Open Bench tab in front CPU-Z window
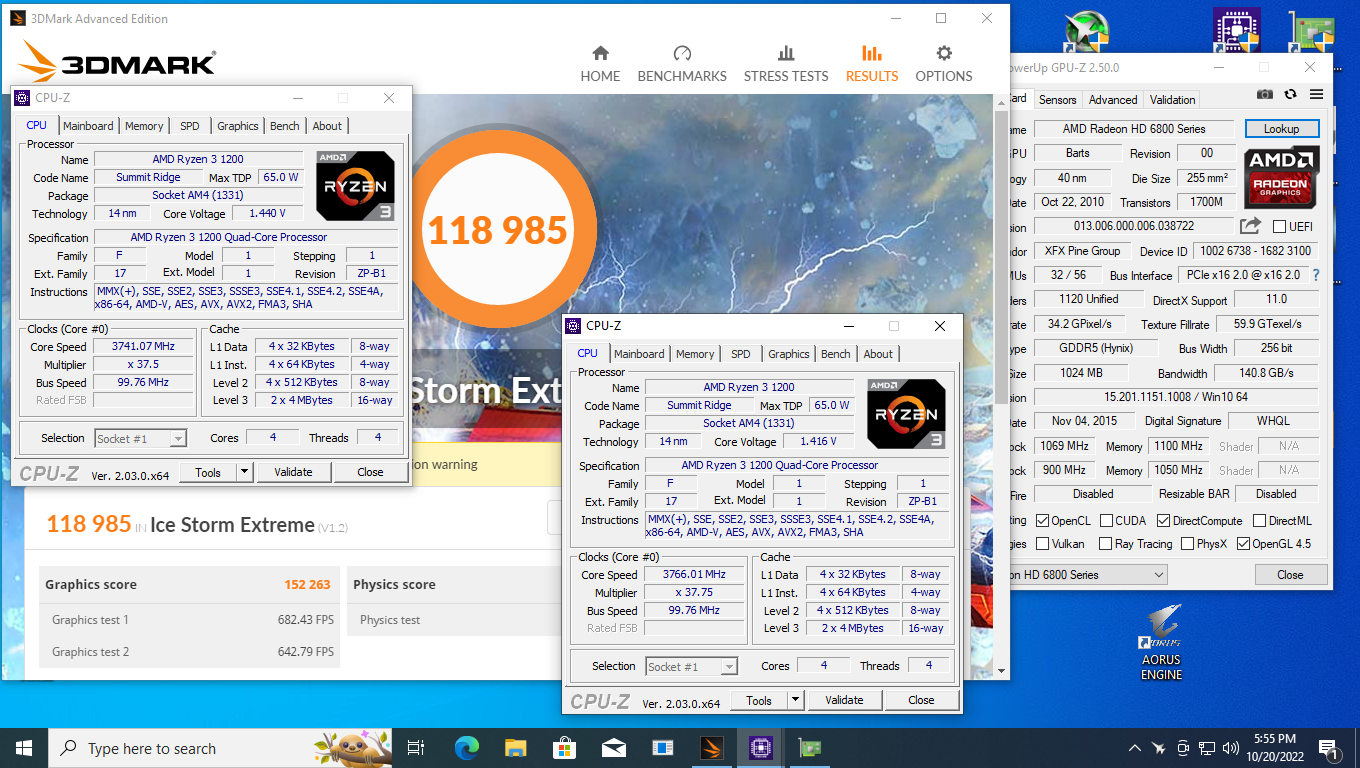 836,354
